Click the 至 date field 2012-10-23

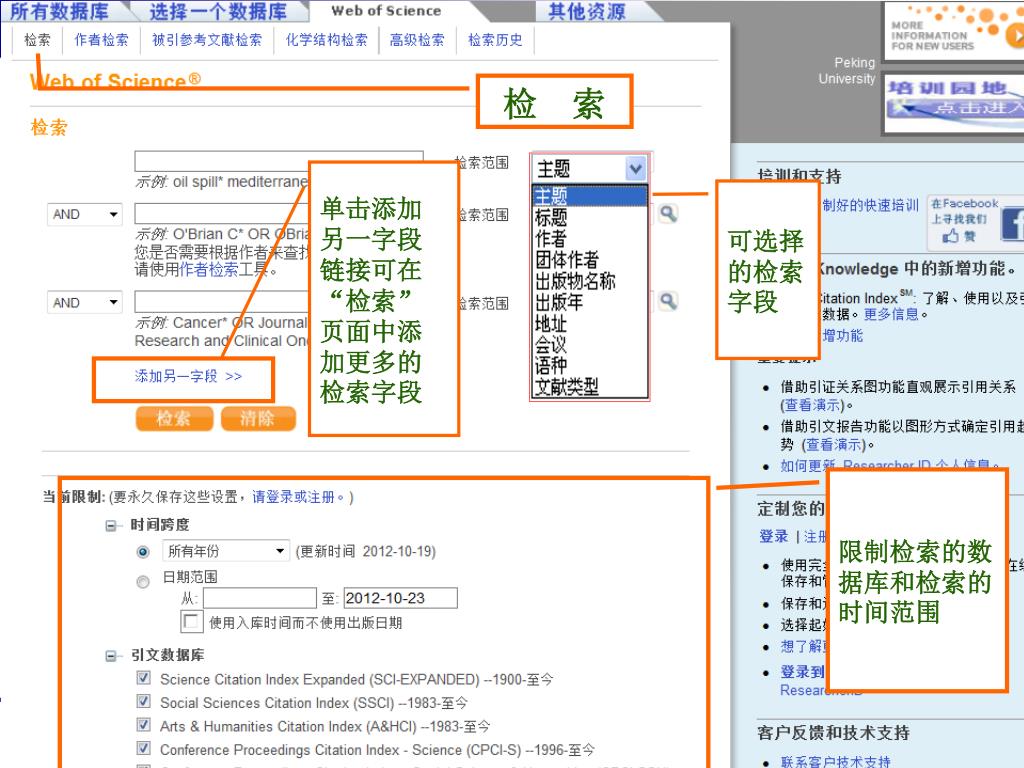point(400,598)
